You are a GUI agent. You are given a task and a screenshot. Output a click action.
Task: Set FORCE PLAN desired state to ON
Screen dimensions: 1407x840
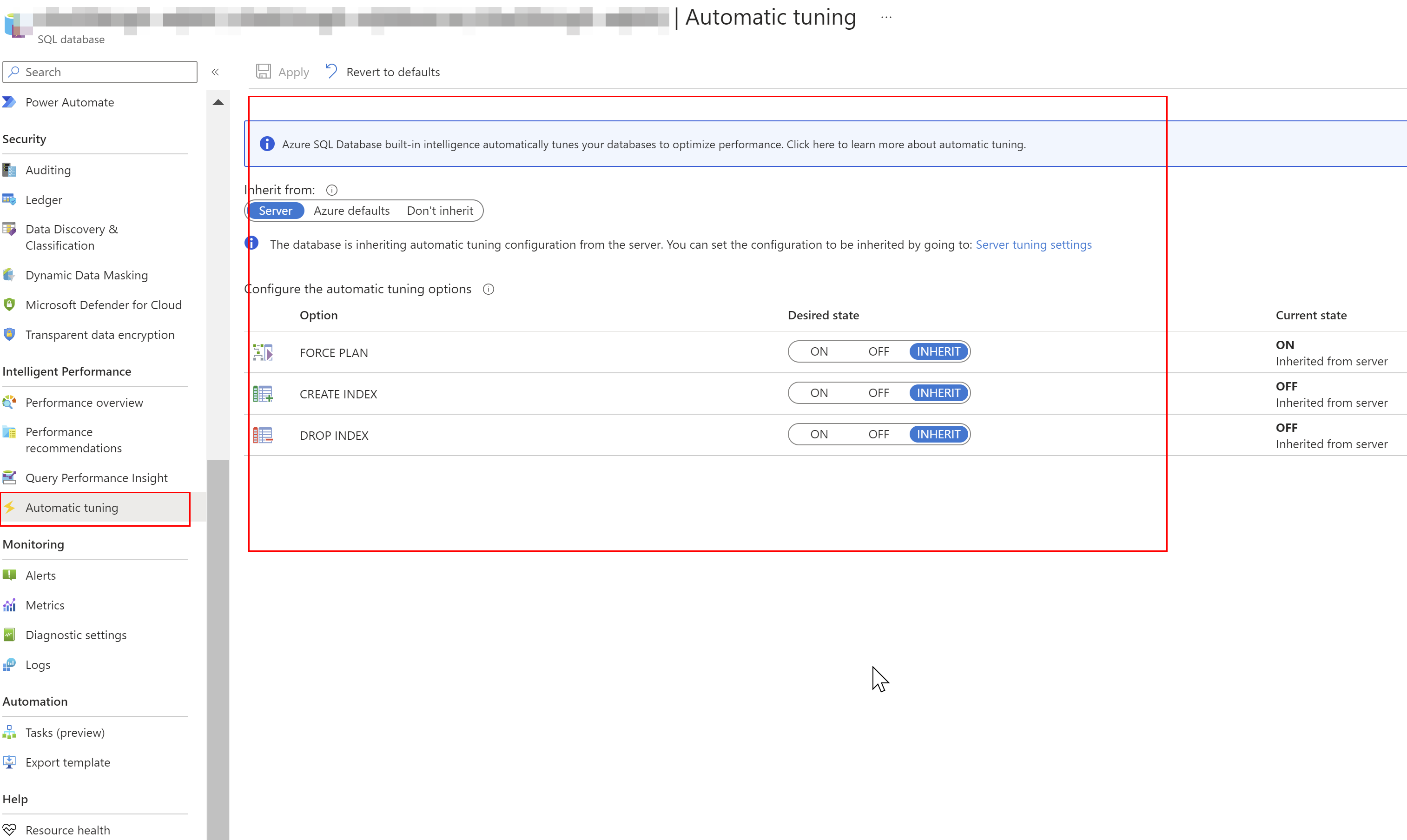coord(819,351)
